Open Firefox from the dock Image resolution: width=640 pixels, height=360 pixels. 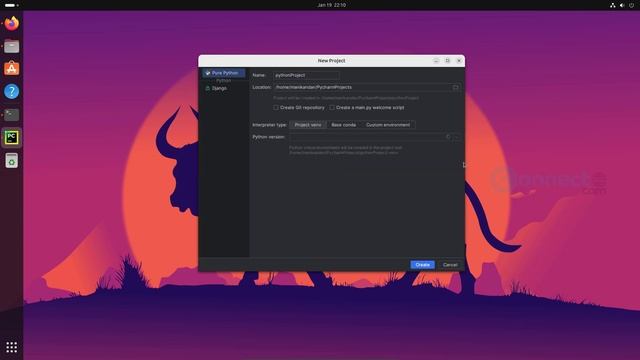11,23
